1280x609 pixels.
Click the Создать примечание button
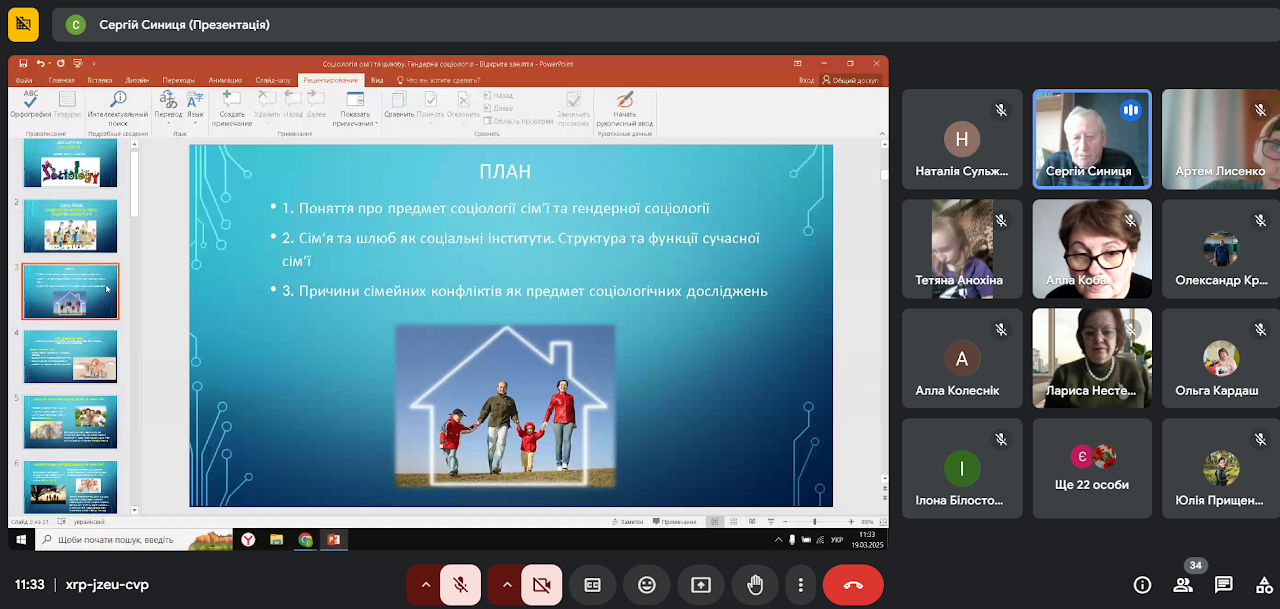(x=232, y=108)
